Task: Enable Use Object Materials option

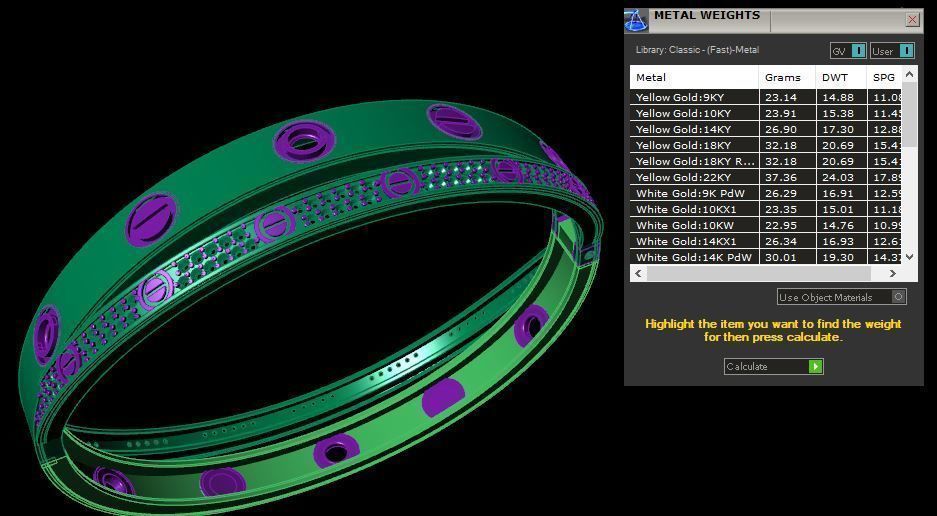Action: click(841, 297)
